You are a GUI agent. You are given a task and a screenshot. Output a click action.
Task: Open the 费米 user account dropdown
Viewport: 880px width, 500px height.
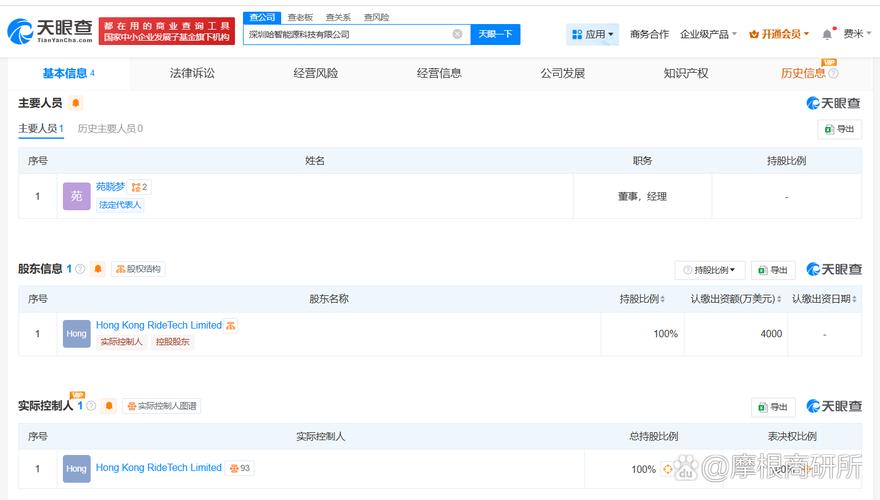pyautogui.click(x=857, y=34)
